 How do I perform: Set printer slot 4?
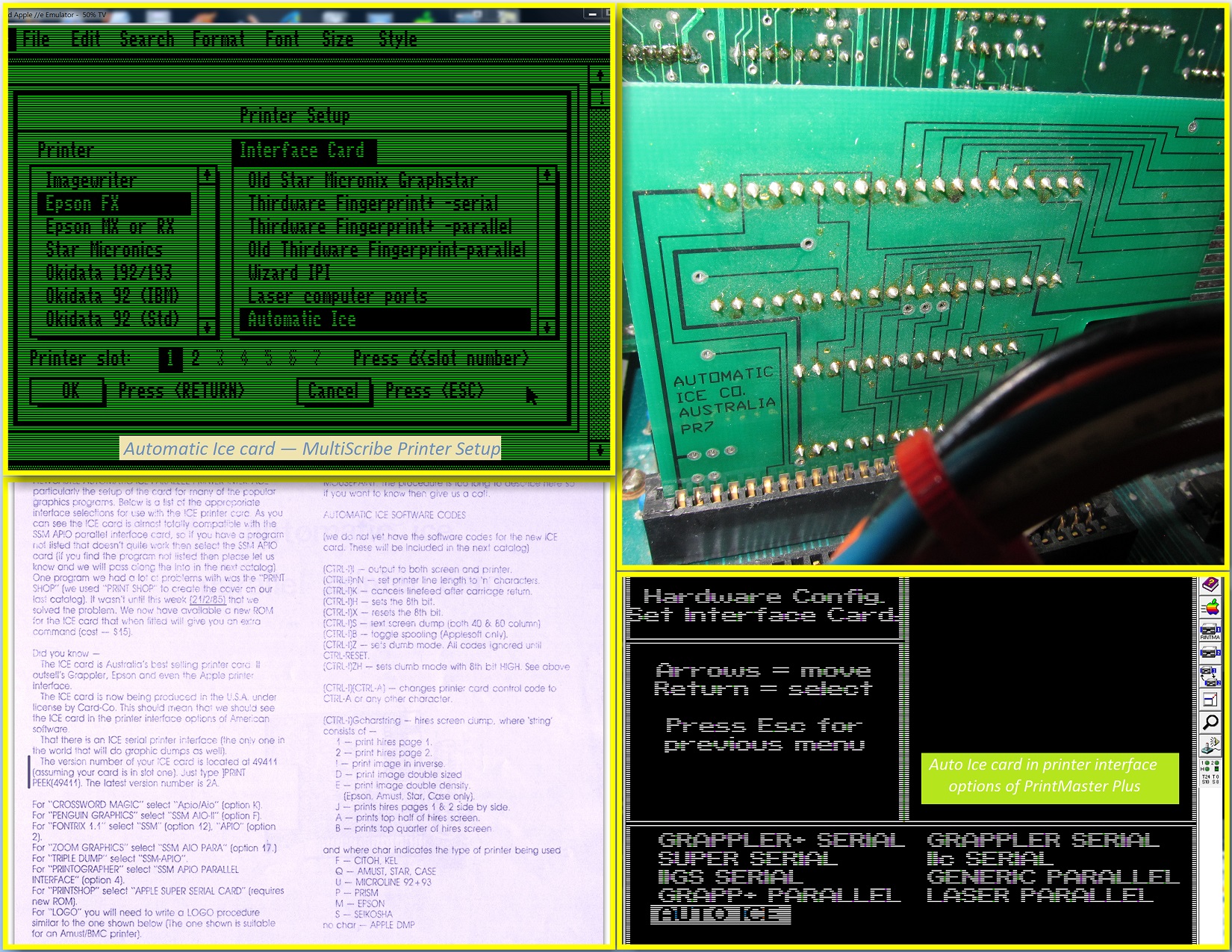coord(244,359)
